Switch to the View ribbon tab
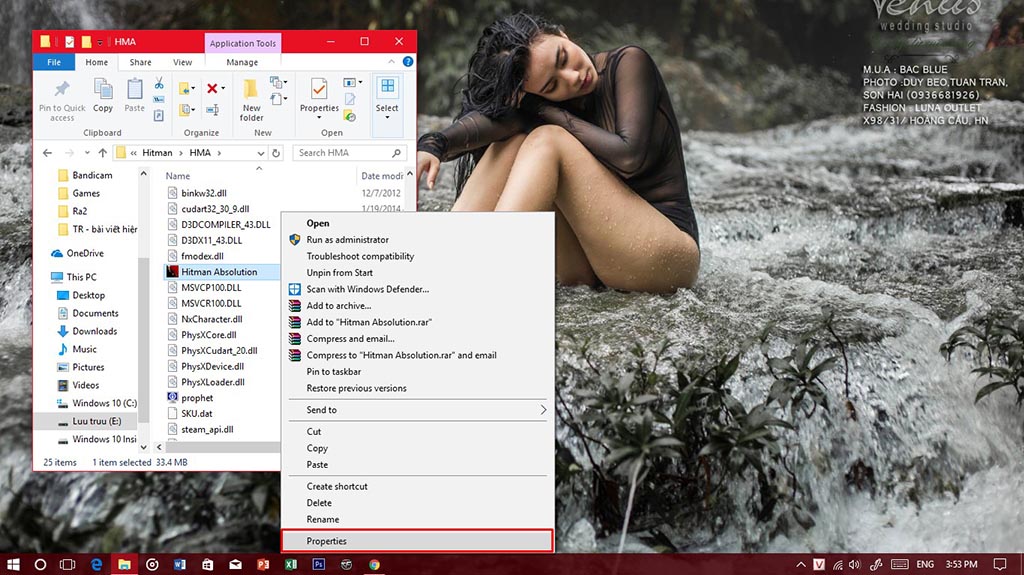1024x575 pixels. tap(183, 62)
